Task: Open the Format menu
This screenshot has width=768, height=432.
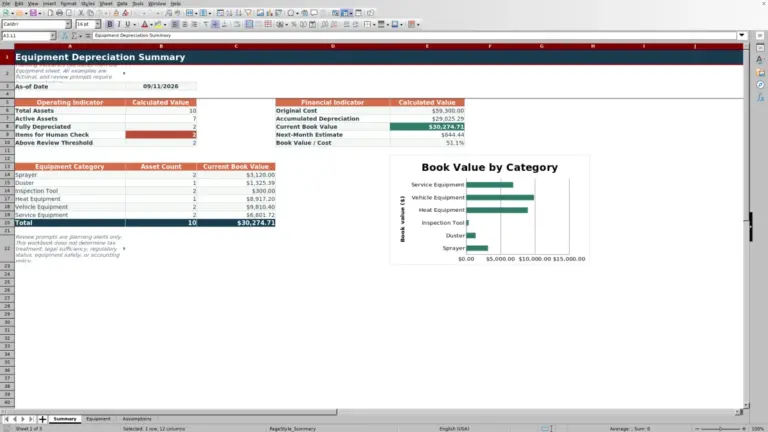Action: 68,3
